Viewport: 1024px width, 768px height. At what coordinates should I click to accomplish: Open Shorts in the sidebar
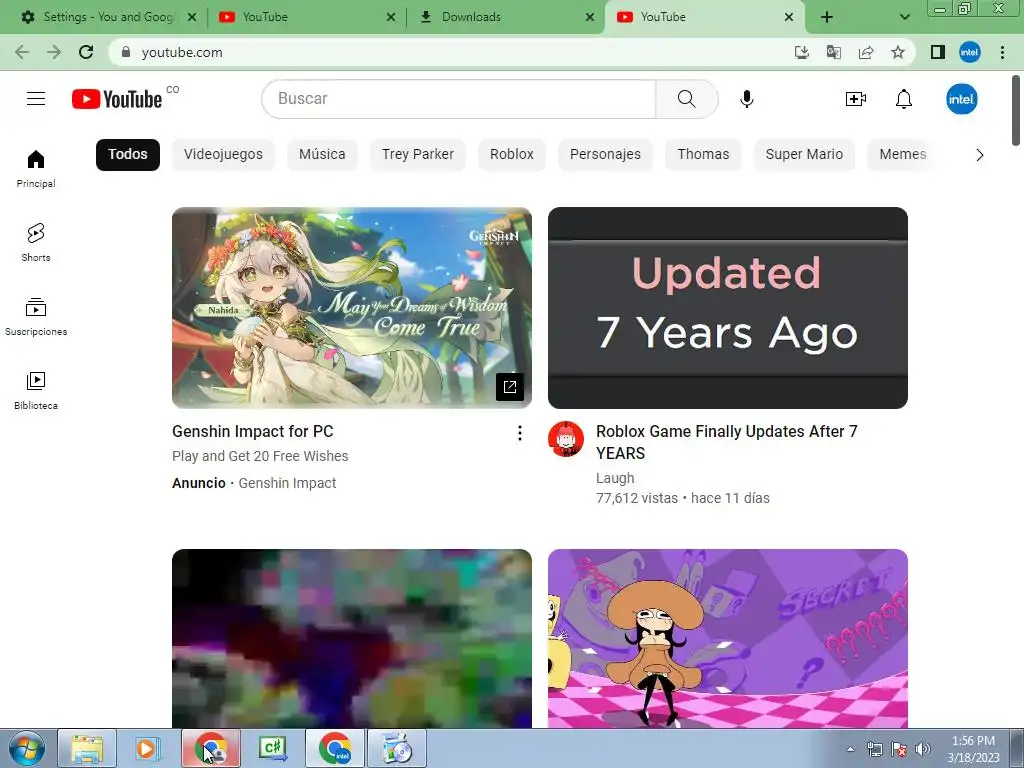pos(36,243)
